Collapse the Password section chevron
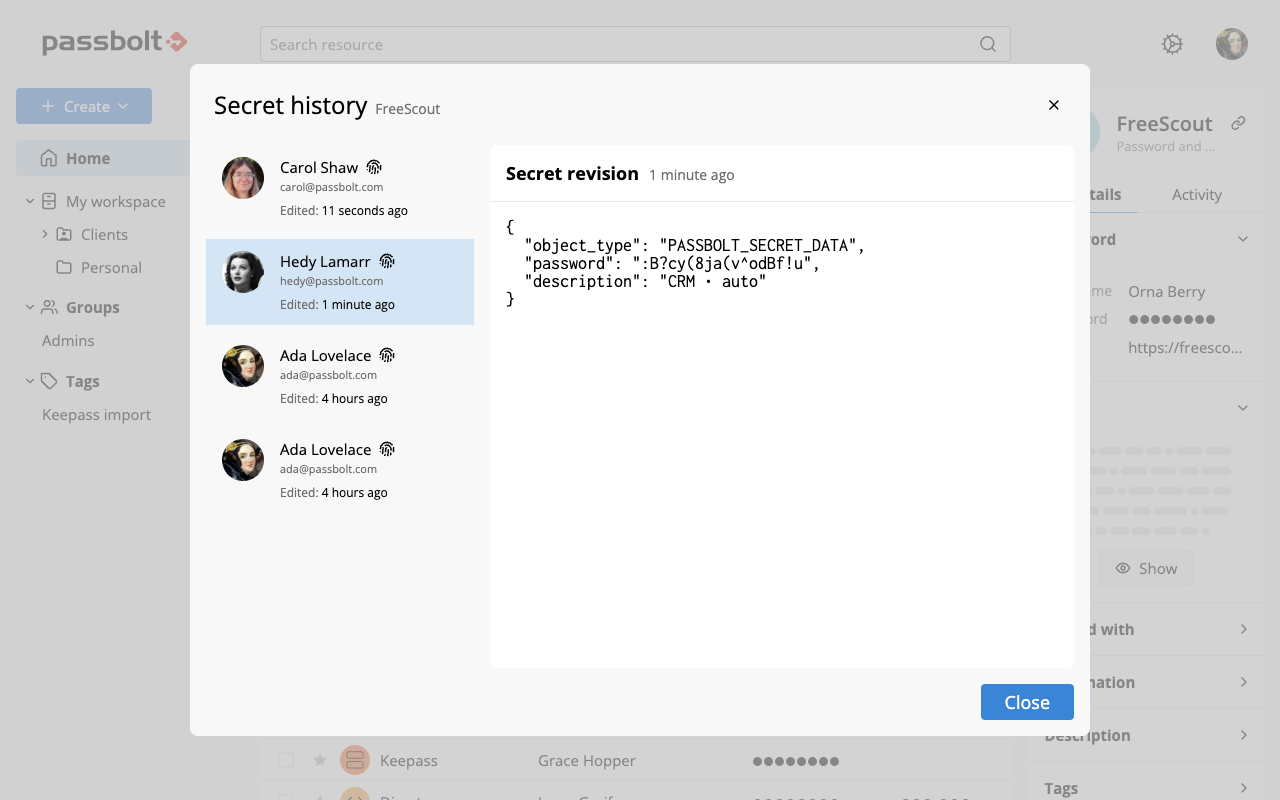Viewport: 1280px width, 800px height. 1243,239
